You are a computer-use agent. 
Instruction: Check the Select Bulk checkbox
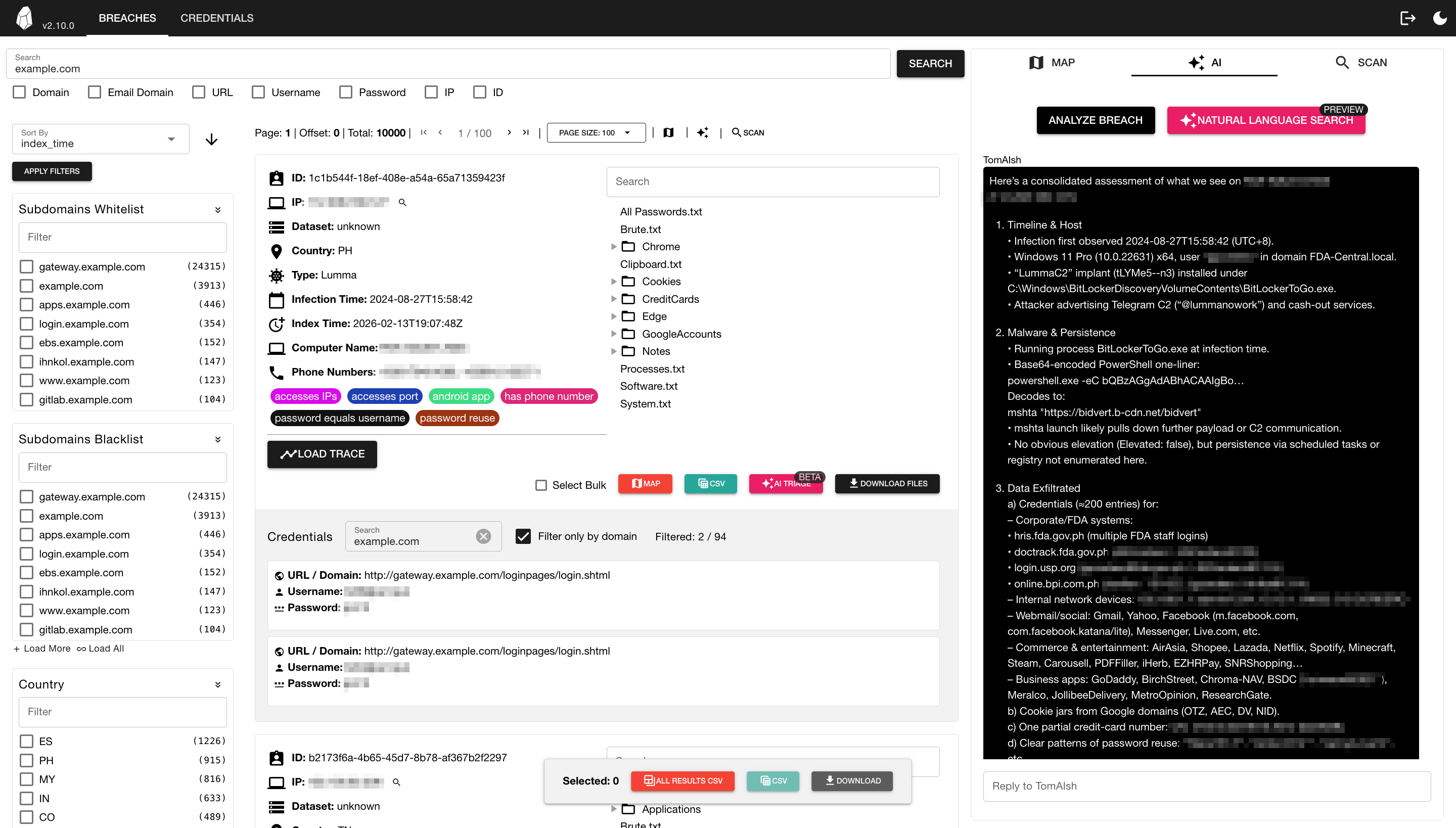(x=541, y=485)
